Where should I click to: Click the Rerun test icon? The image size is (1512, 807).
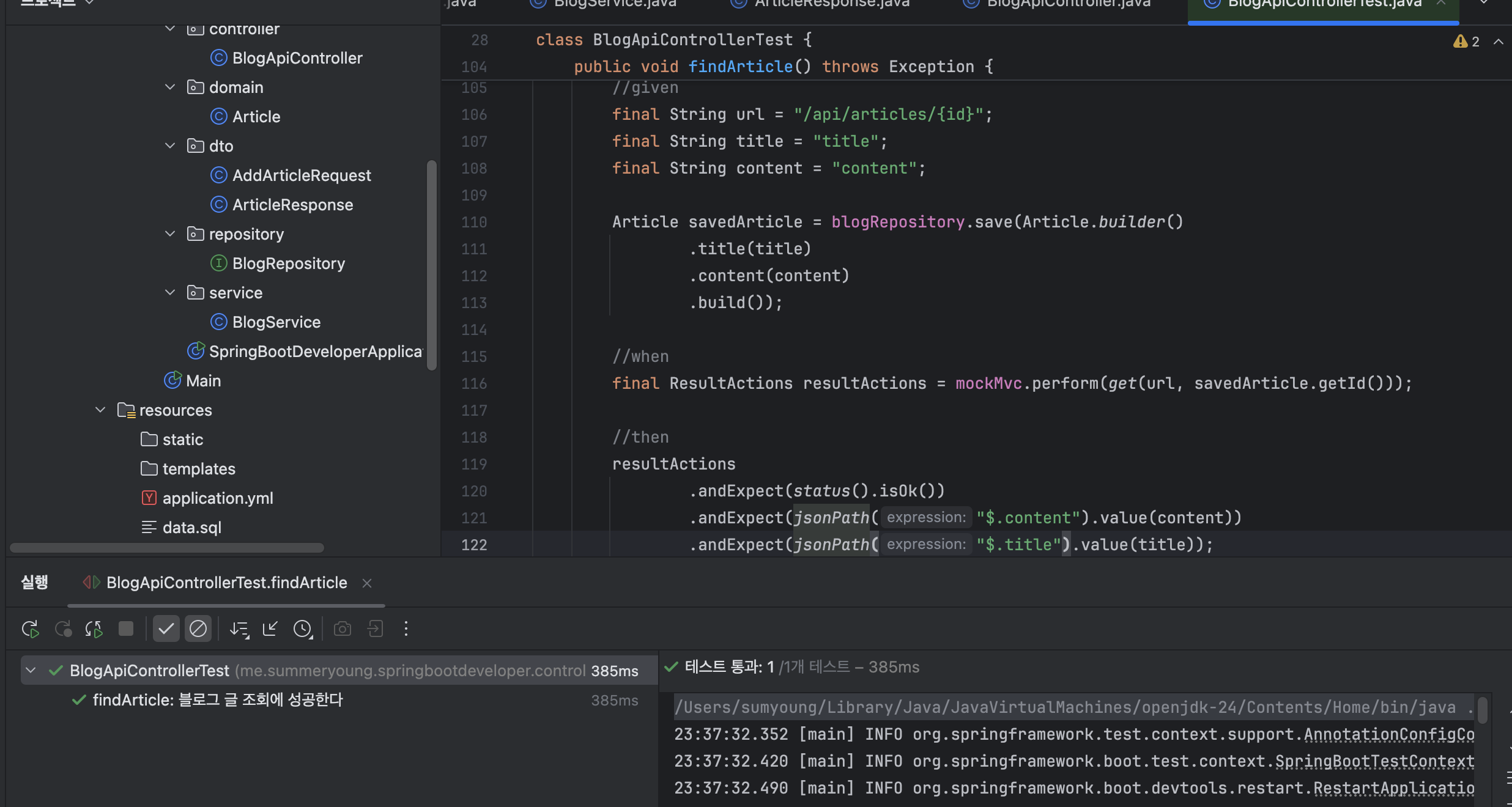[30, 628]
